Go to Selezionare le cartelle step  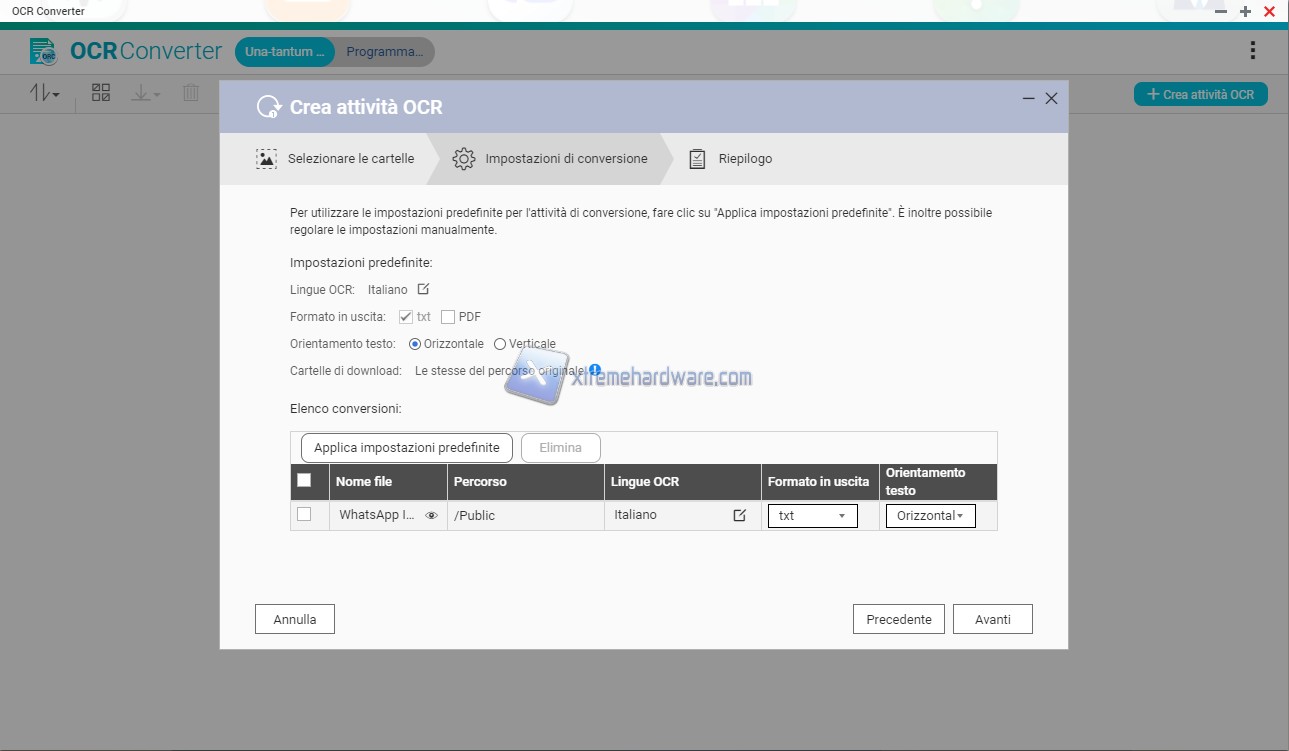[x=335, y=159]
